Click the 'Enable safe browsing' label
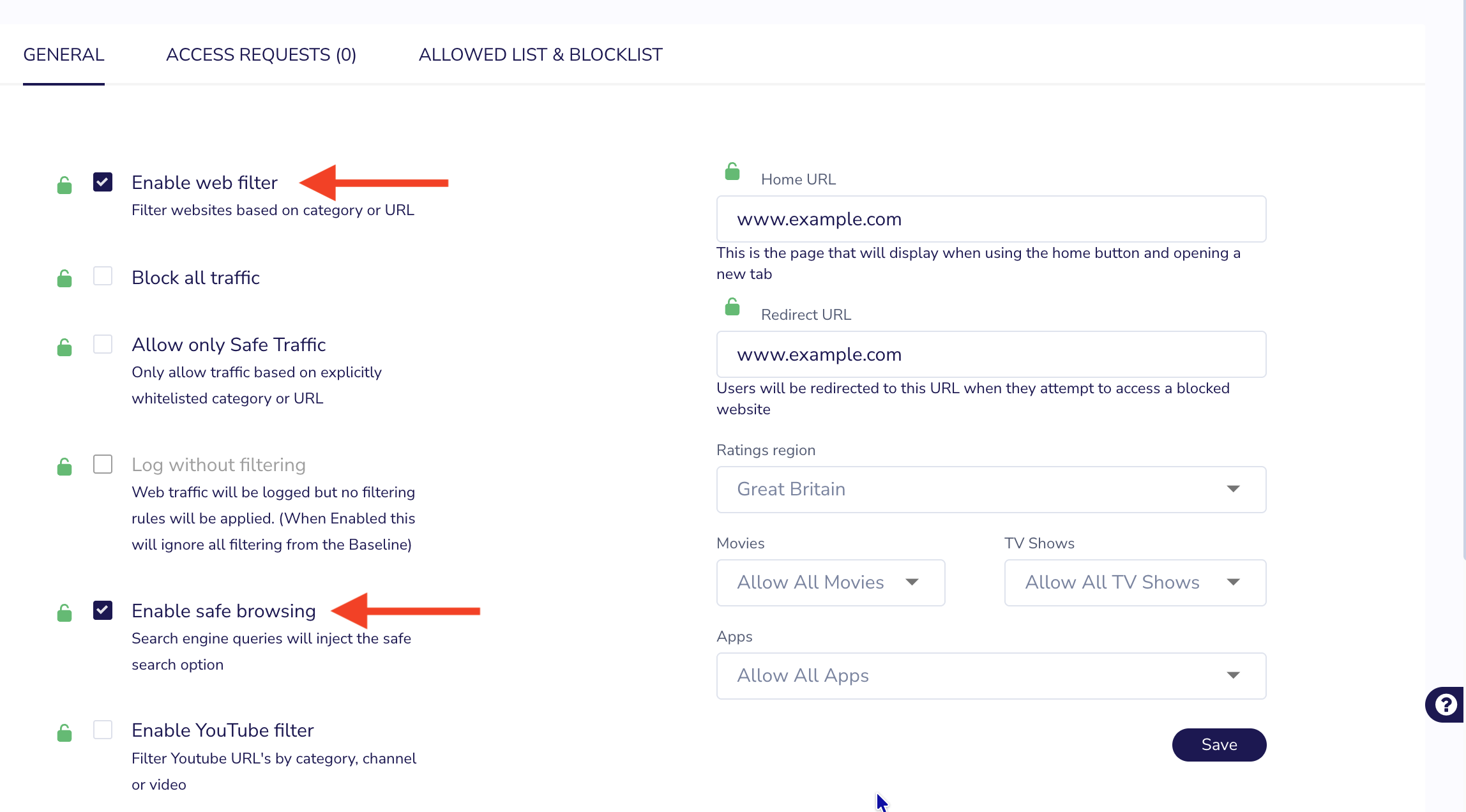This screenshot has width=1466, height=812. click(x=223, y=611)
